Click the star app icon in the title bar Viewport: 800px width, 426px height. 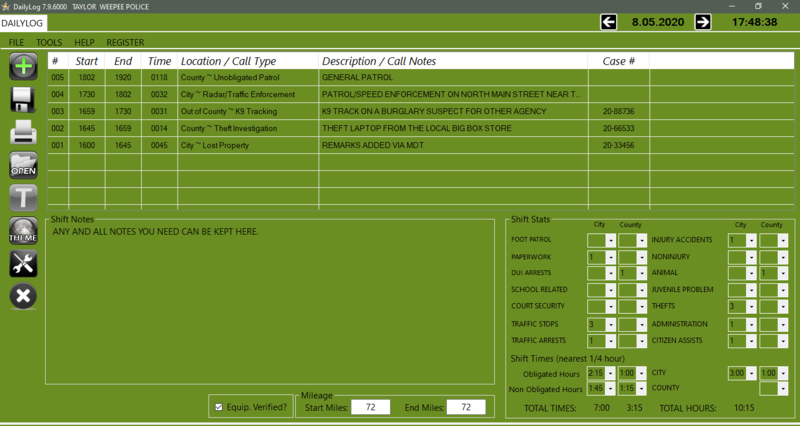pos(6,7)
